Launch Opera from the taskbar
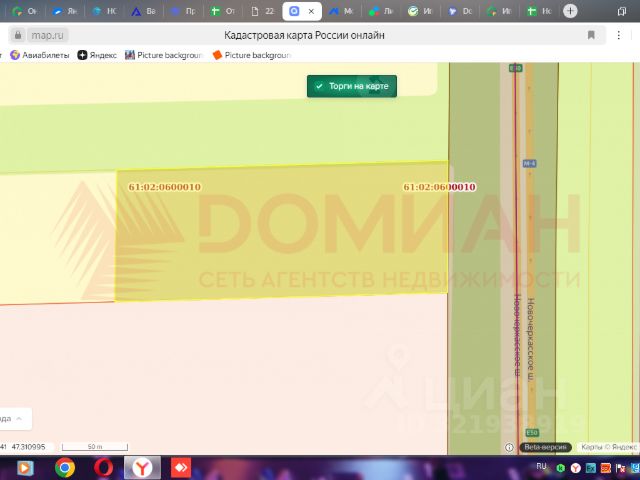The height and width of the screenshot is (480, 640). tap(103, 468)
